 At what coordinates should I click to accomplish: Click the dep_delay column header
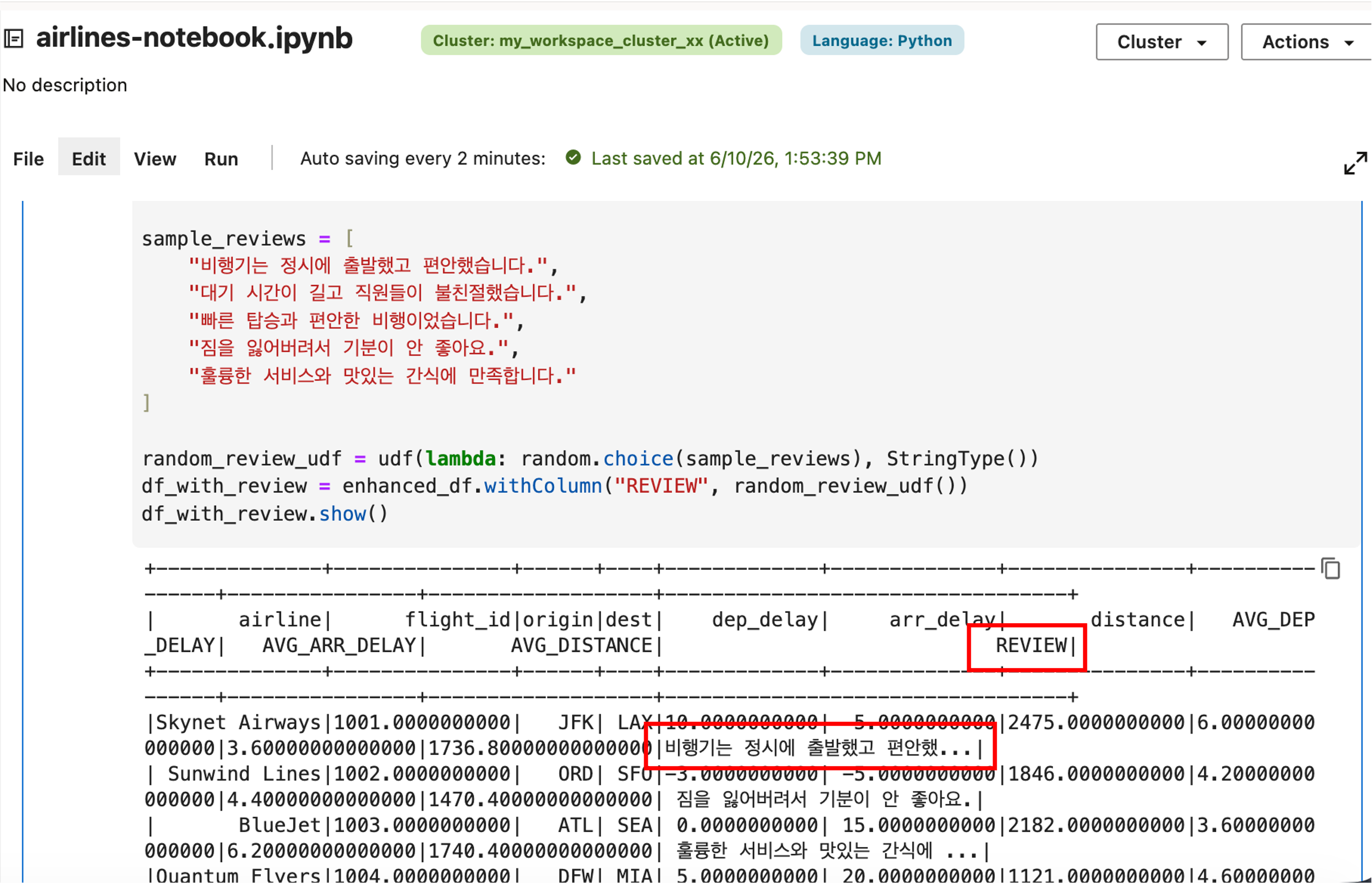pyautogui.click(x=764, y=620)
